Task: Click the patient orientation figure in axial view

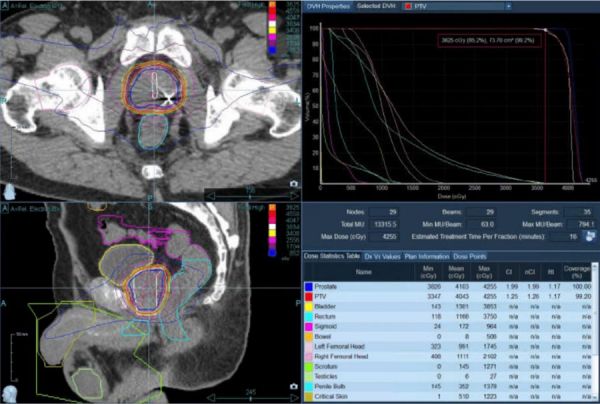Action: (8, 186)
